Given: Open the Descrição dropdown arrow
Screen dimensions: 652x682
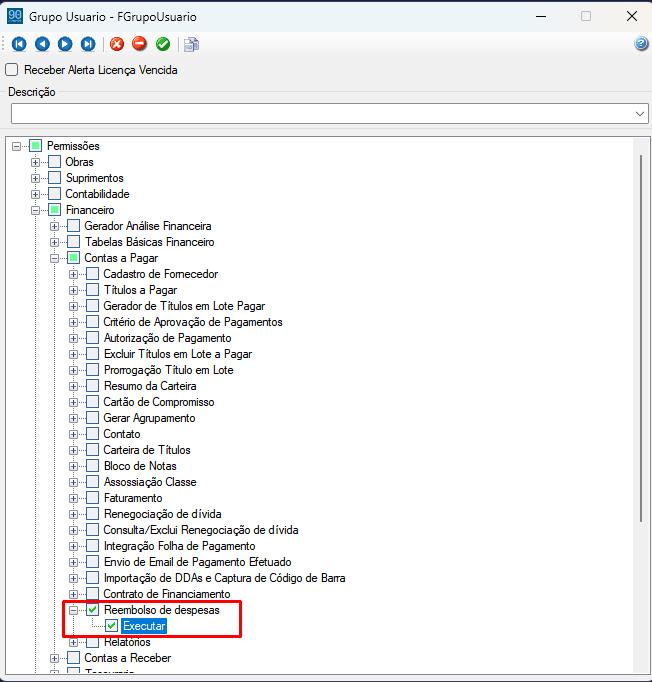Looking at the screenshot, I should (x=639, y=114).
